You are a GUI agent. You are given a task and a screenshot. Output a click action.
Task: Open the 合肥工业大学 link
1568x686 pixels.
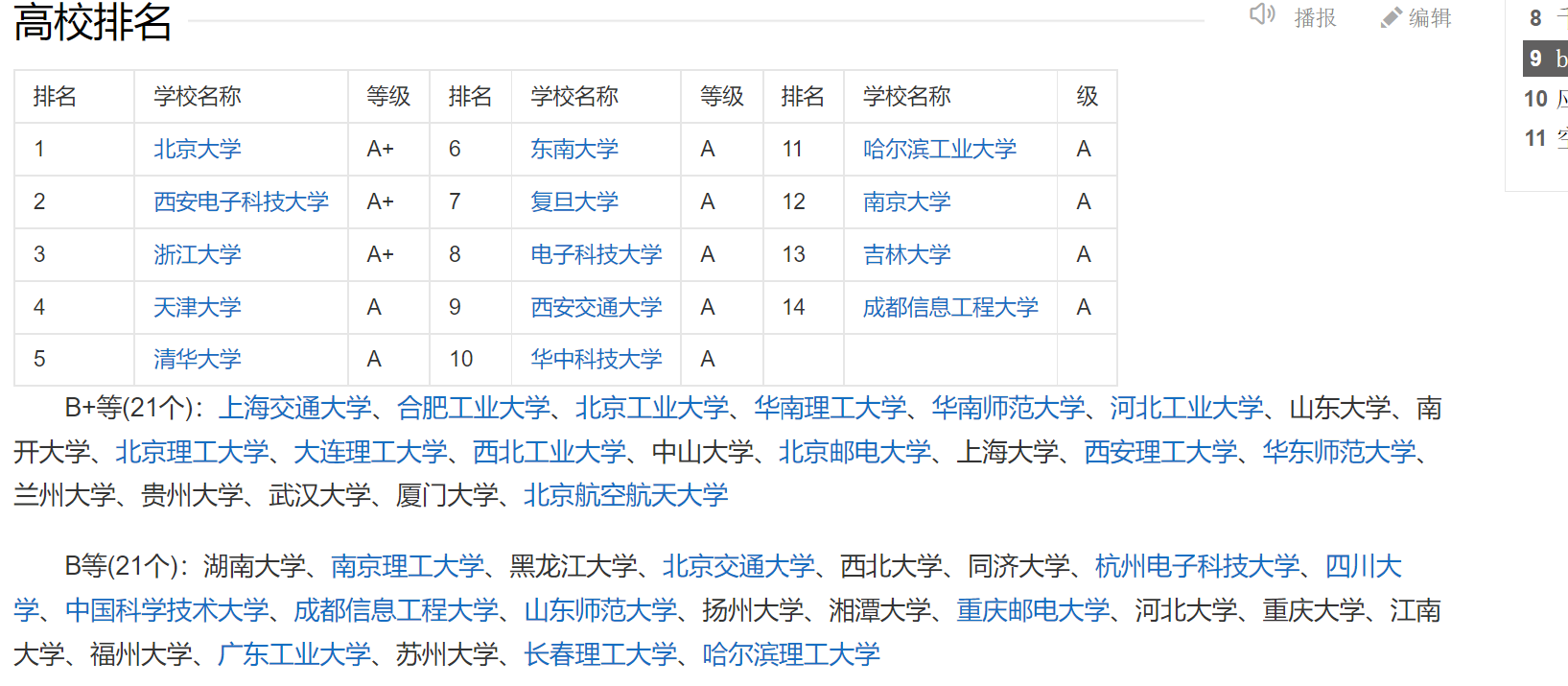click(474, 408)
